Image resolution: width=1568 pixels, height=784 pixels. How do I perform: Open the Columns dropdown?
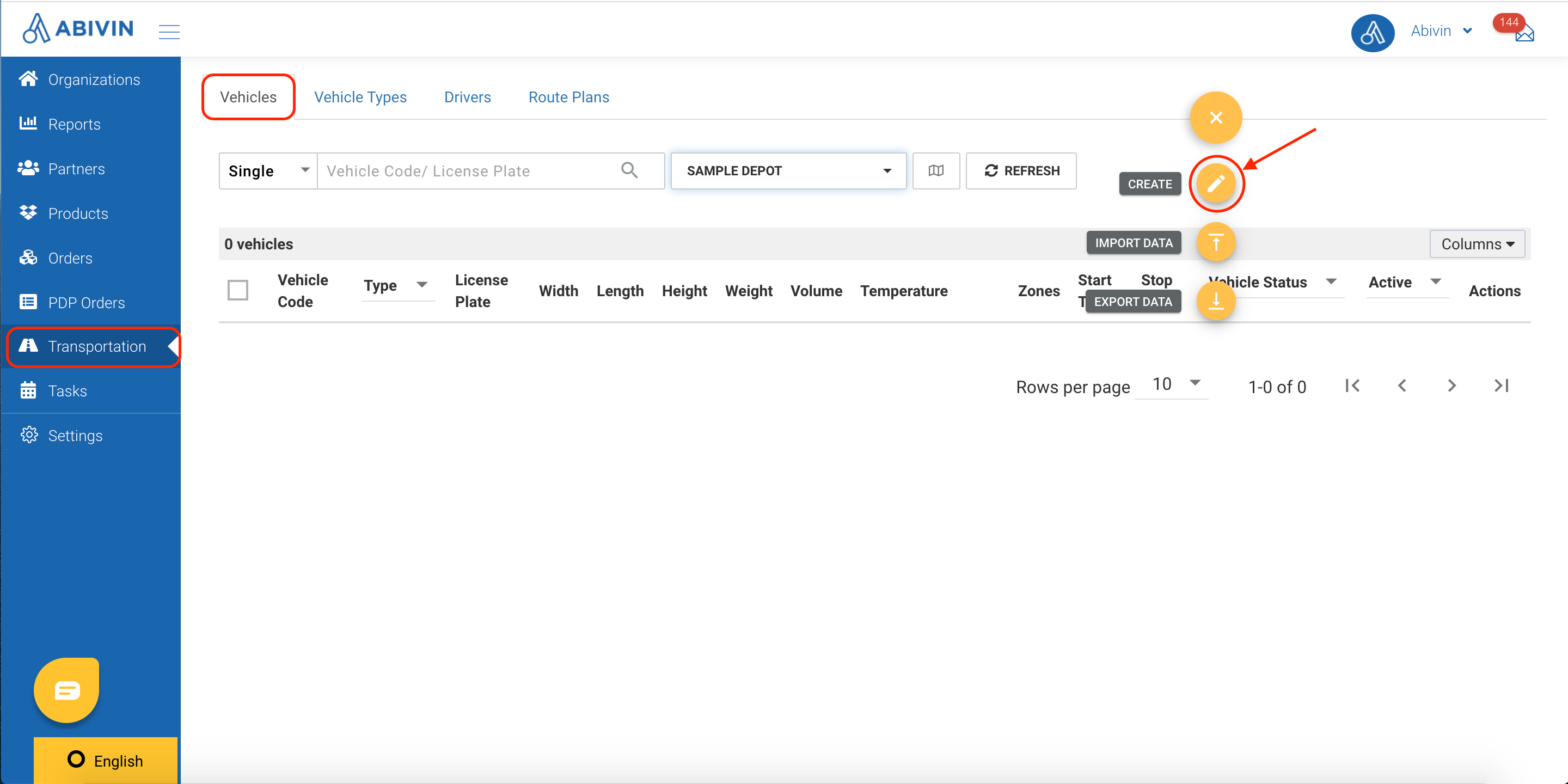pos(1476,244)
